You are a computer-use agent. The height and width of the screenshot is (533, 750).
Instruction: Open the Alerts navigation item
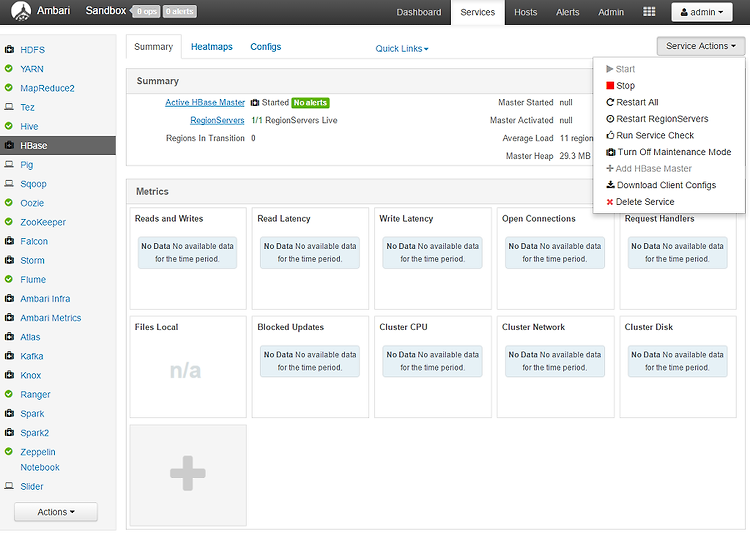click(567, 12)
